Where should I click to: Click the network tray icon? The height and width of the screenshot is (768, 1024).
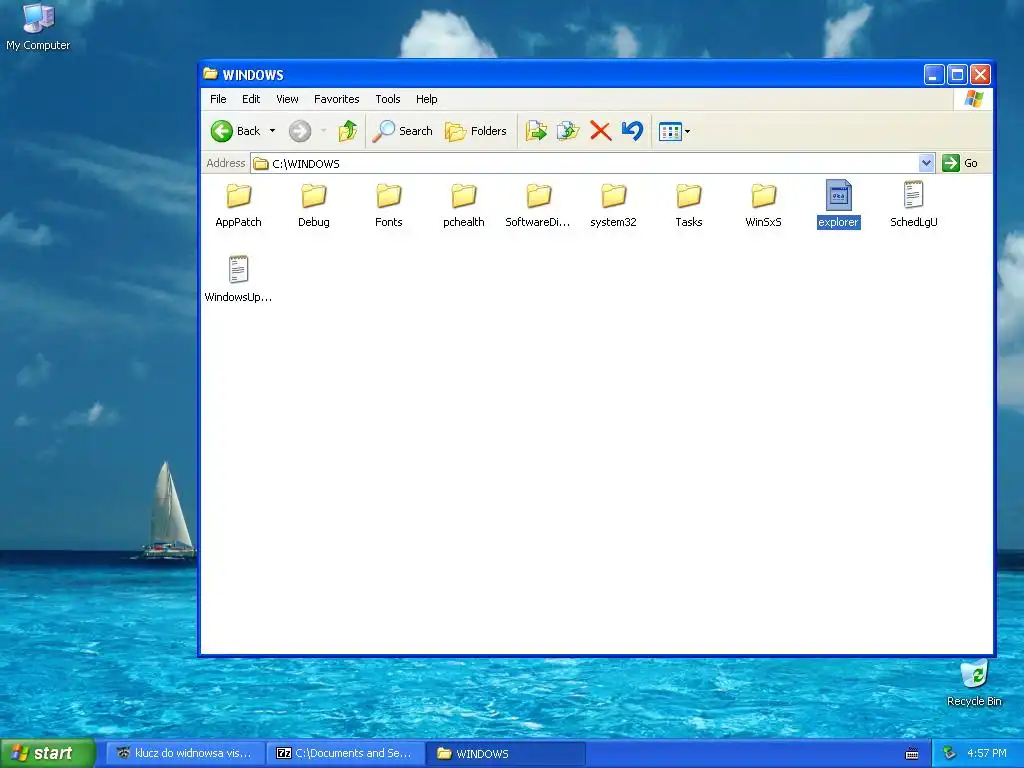point(950,754)
